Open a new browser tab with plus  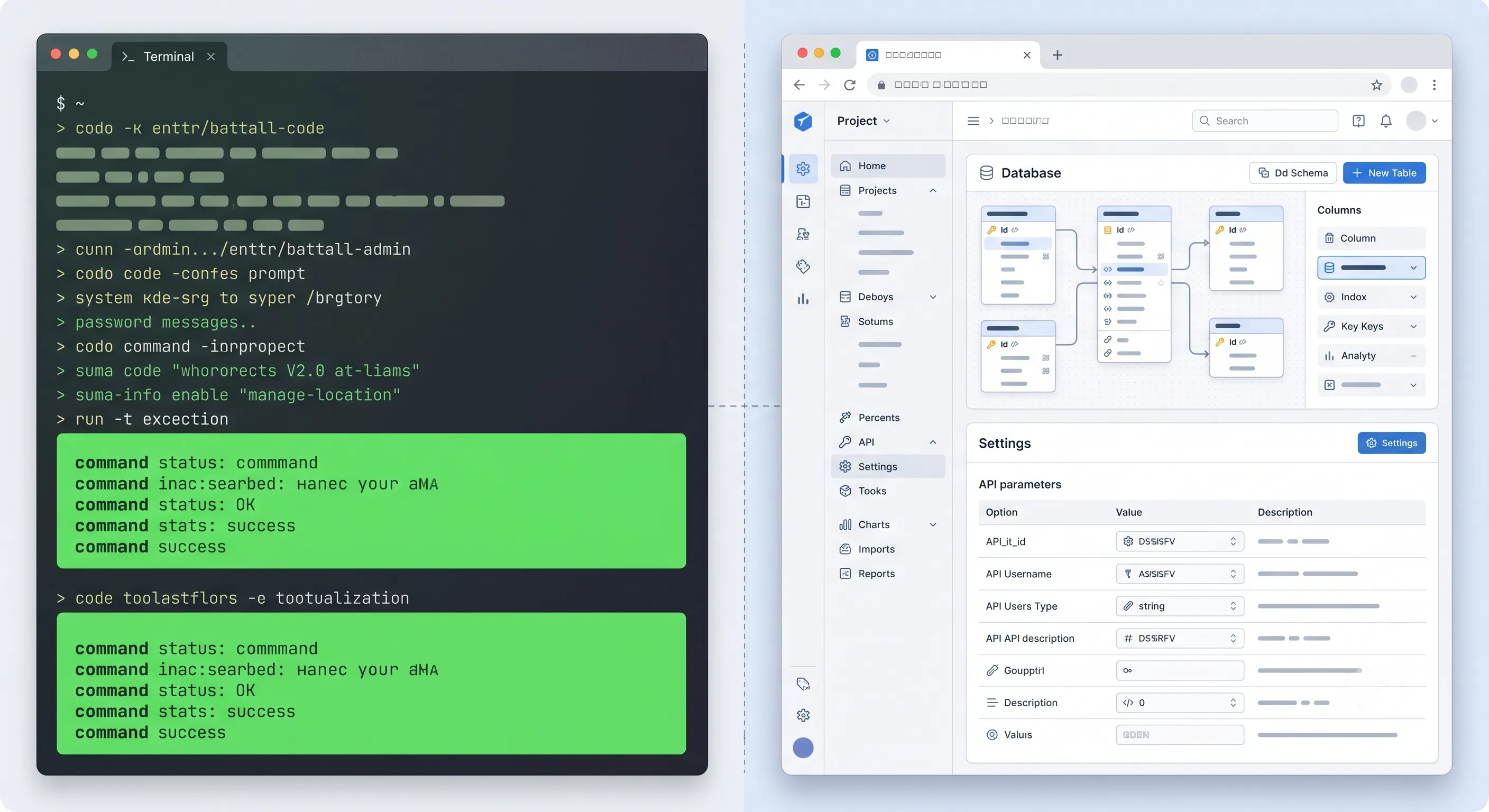1057,55
